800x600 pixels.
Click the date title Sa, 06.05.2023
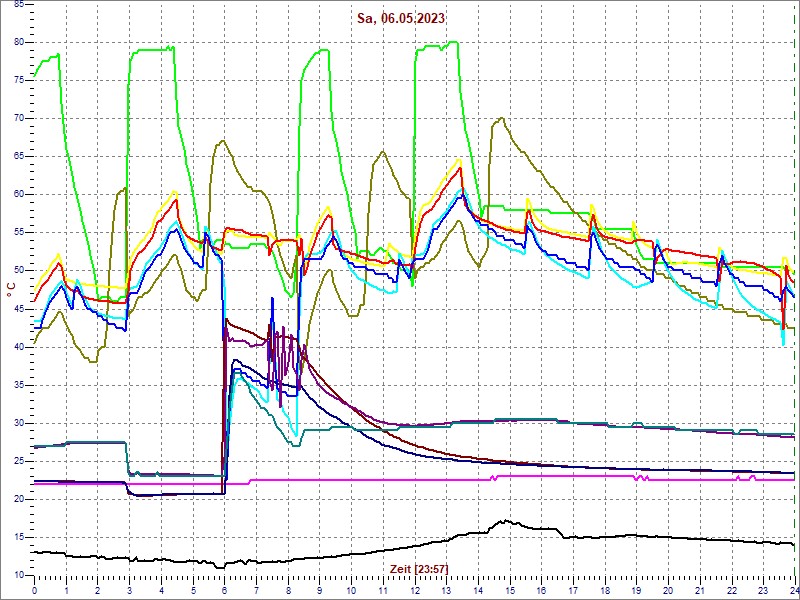[401, 19]
